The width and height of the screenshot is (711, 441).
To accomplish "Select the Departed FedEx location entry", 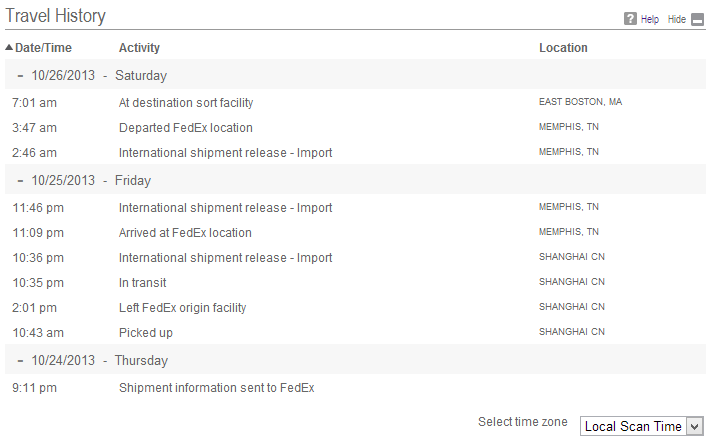I will (185, 128).
